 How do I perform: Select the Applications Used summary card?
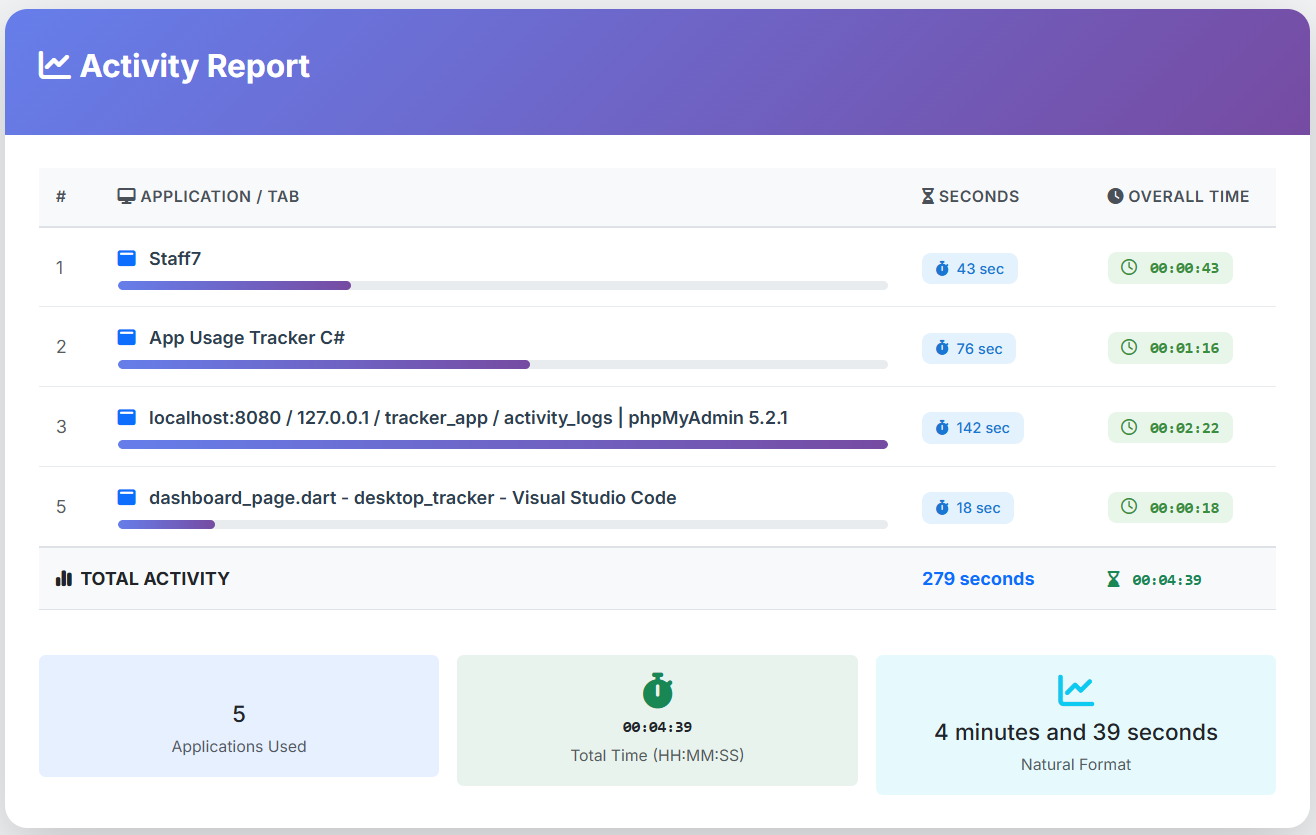click(239, 716)
